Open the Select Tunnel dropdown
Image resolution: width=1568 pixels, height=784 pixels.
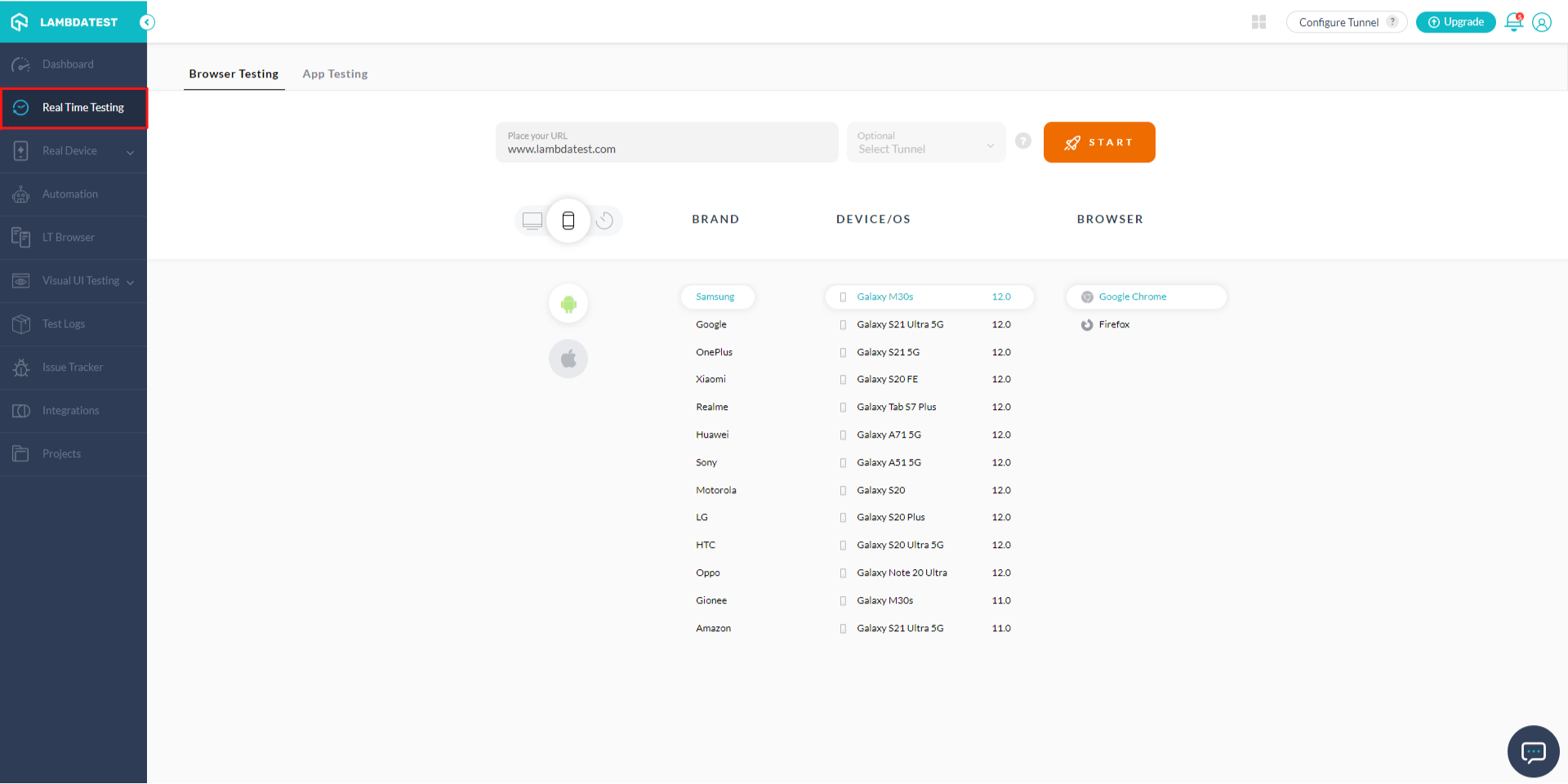click(925, 143)
